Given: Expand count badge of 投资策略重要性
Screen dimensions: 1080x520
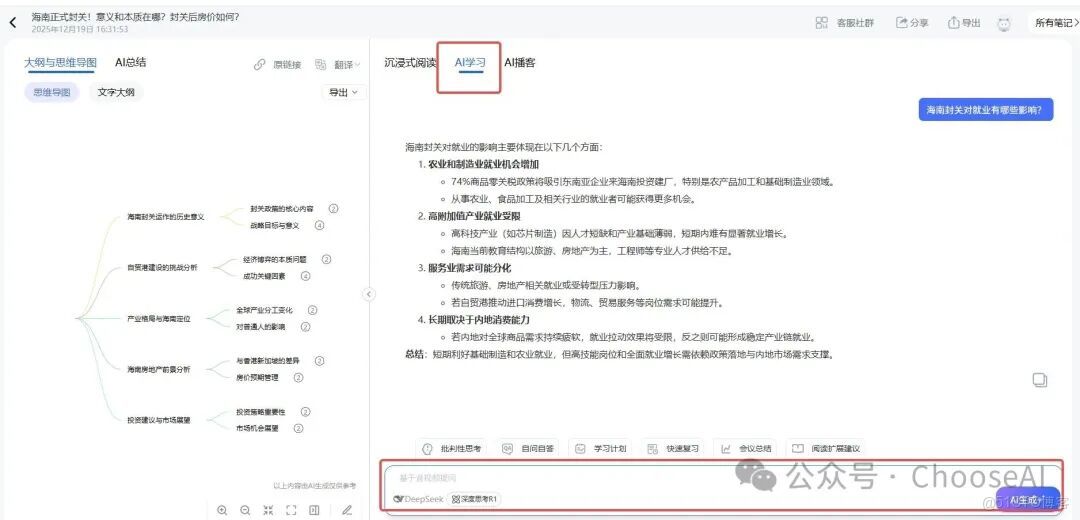Looking at the screenshot, I should 305,412.
